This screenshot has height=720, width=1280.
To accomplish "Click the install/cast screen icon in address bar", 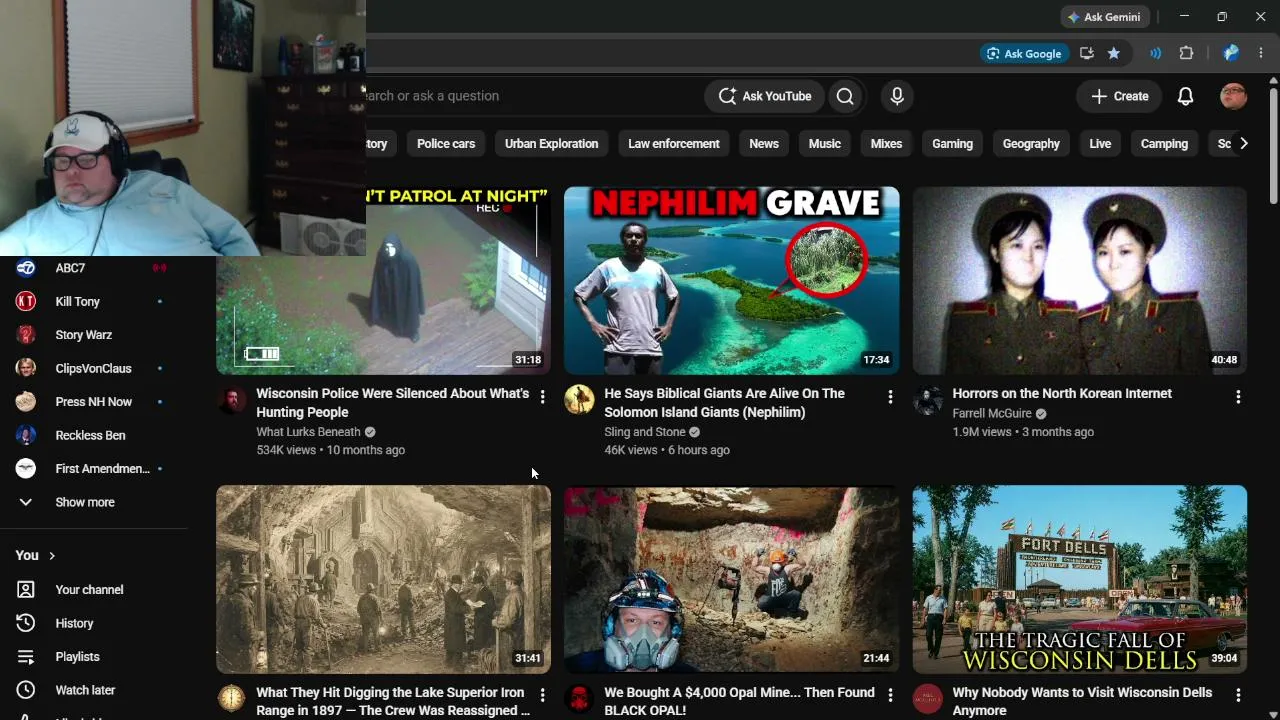I will (1087, 53).
